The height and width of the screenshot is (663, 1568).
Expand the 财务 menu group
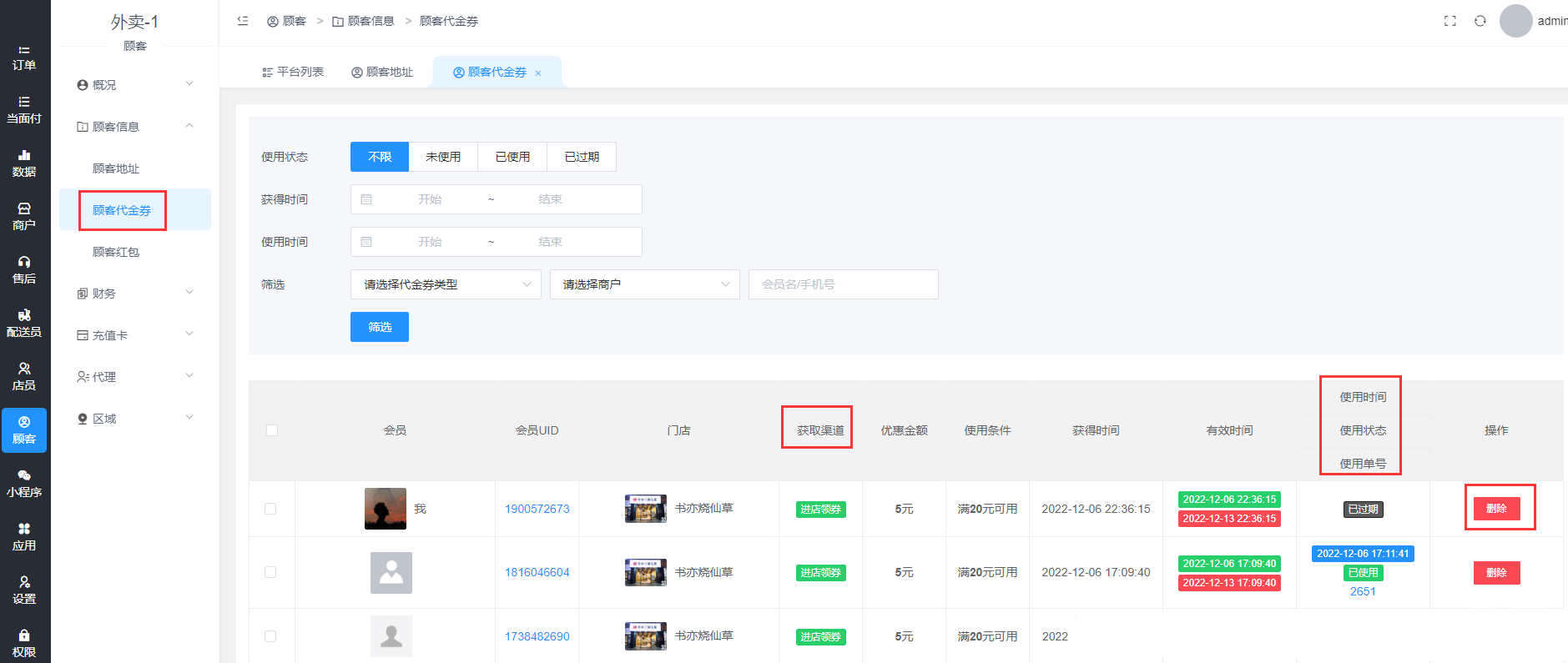[x=135, y=294]
